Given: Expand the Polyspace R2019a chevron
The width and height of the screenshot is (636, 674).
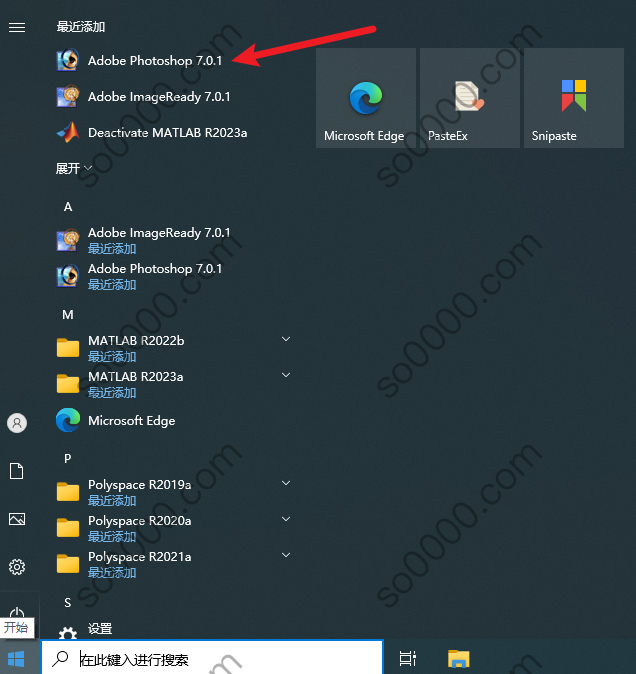Looking at the screenshot, I should pos(286,483).
